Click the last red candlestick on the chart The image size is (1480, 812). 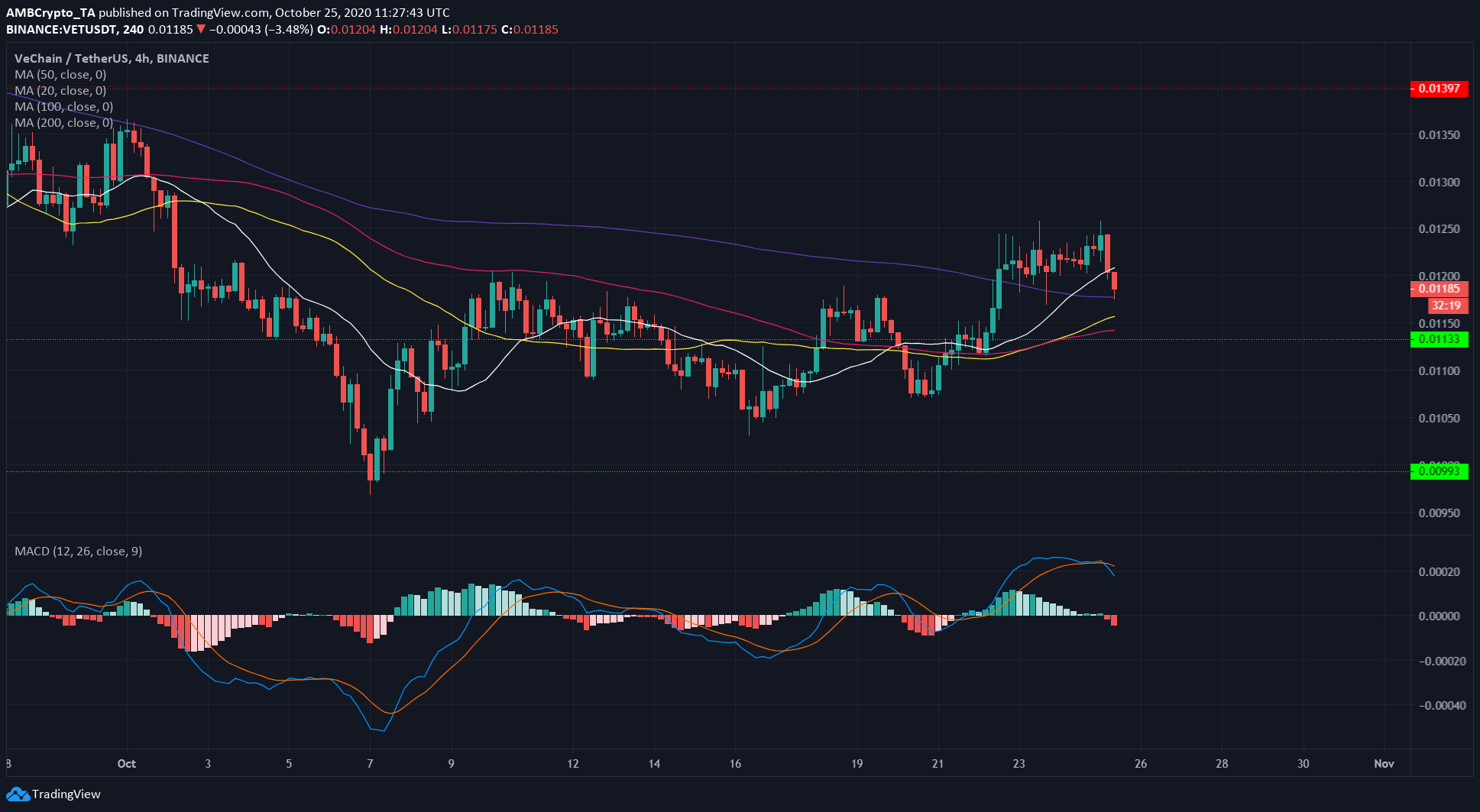(x=1114, y=281)
